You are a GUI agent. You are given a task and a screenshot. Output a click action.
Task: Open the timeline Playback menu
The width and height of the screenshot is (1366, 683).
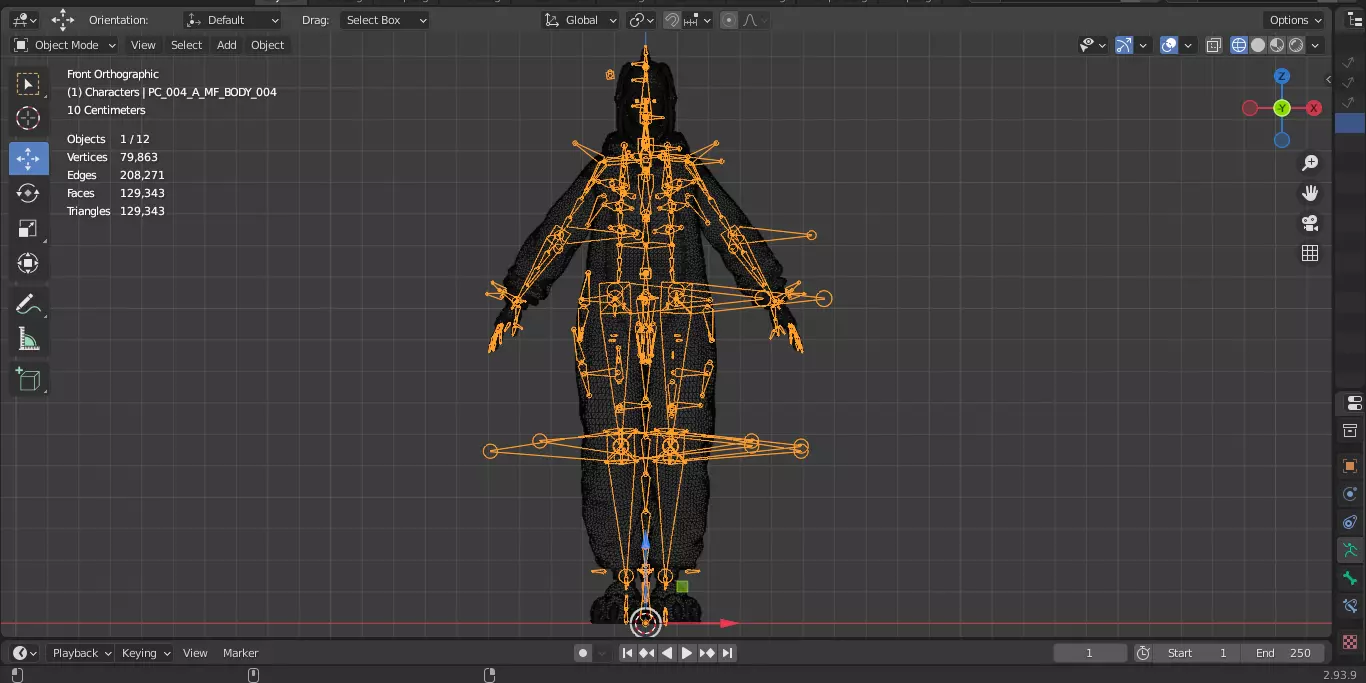pyautogui.click(x=82, y=653)
